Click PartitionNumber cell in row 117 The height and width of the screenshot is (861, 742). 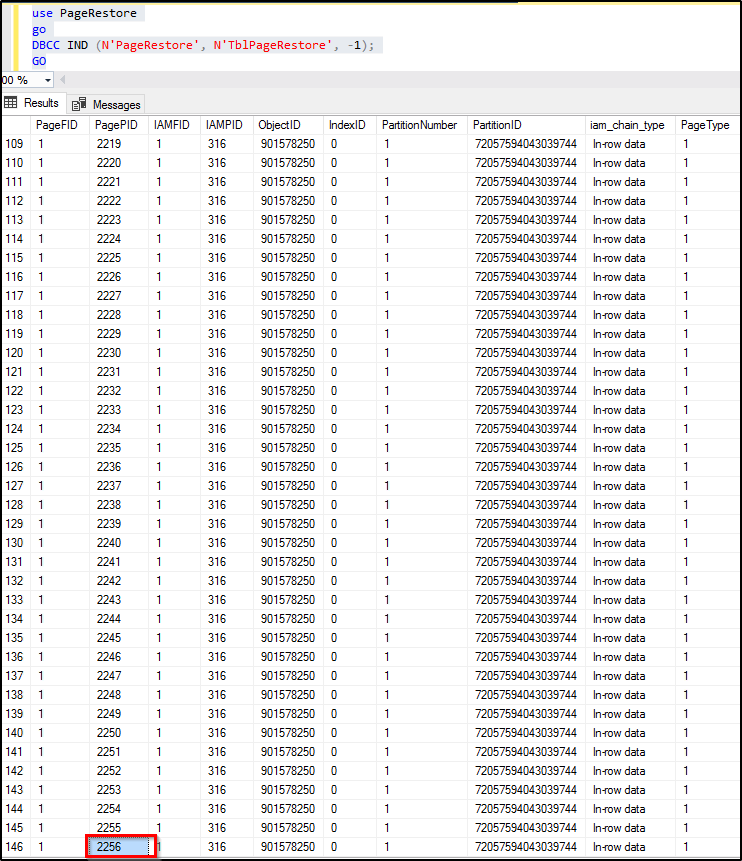(422, 296)
